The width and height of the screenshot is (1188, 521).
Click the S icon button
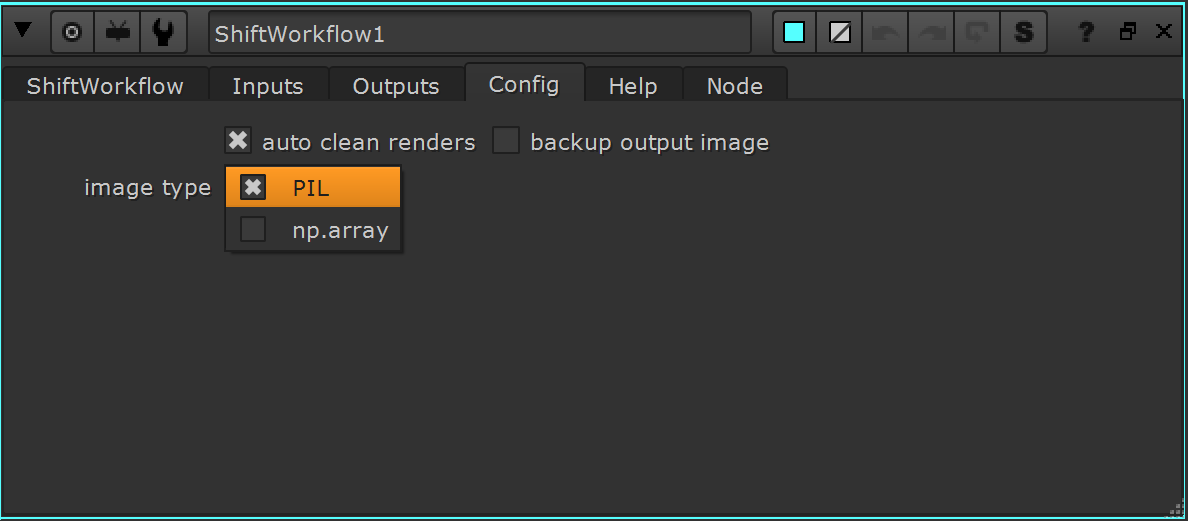(1023, 32)
